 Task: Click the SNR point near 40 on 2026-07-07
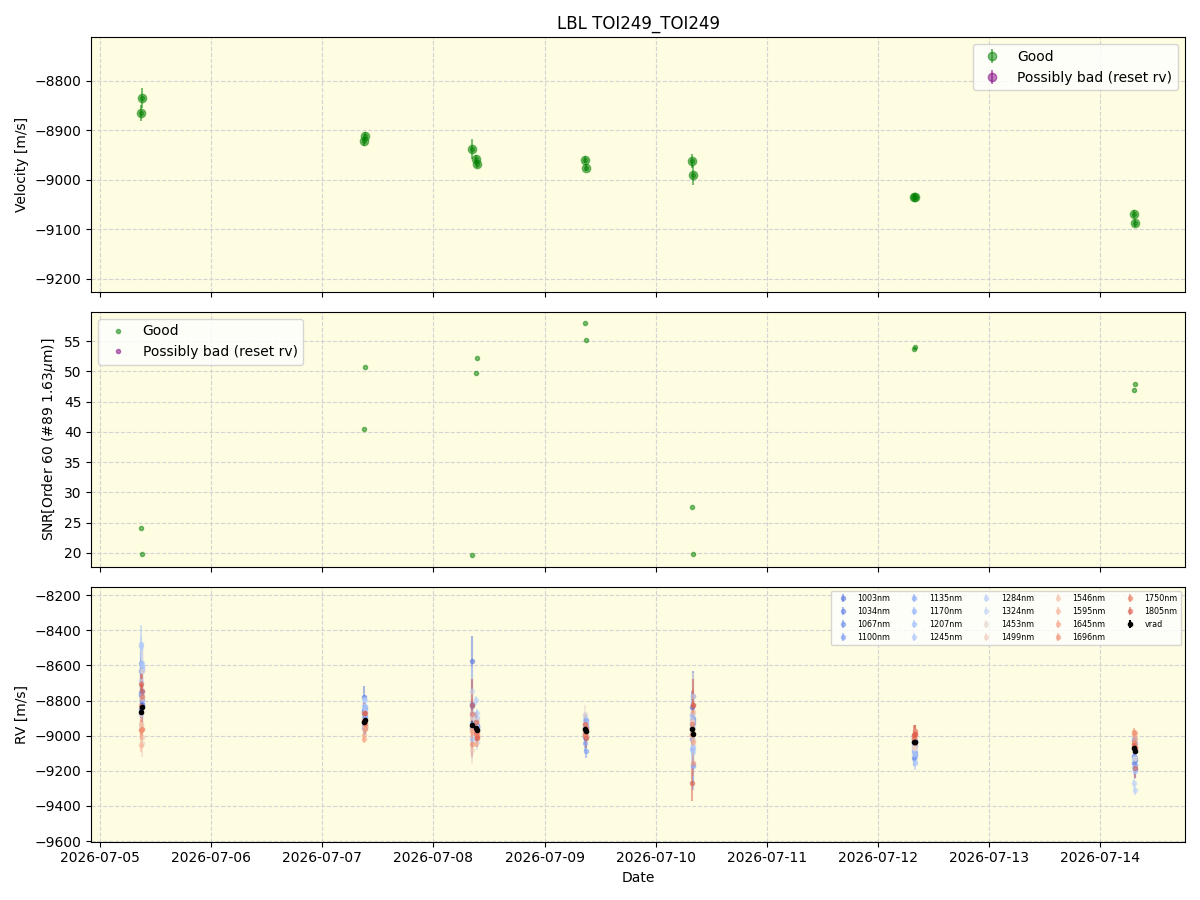pos(364,429)
